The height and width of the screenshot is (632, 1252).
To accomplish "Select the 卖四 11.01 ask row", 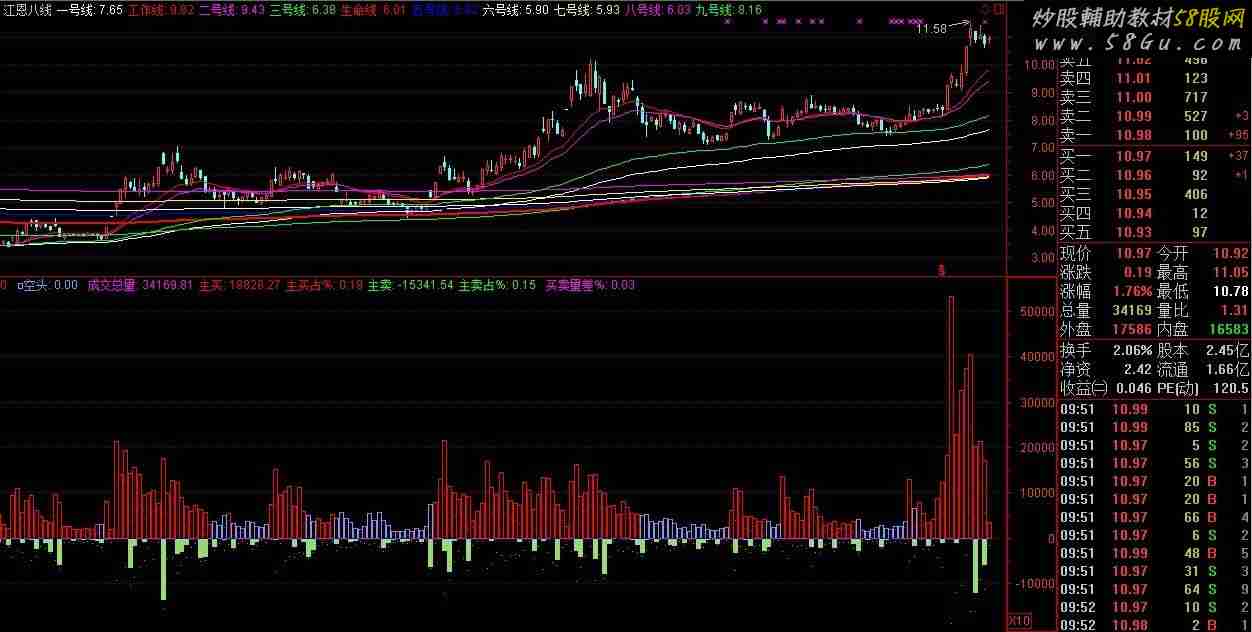I will (x=1154, y=78).
